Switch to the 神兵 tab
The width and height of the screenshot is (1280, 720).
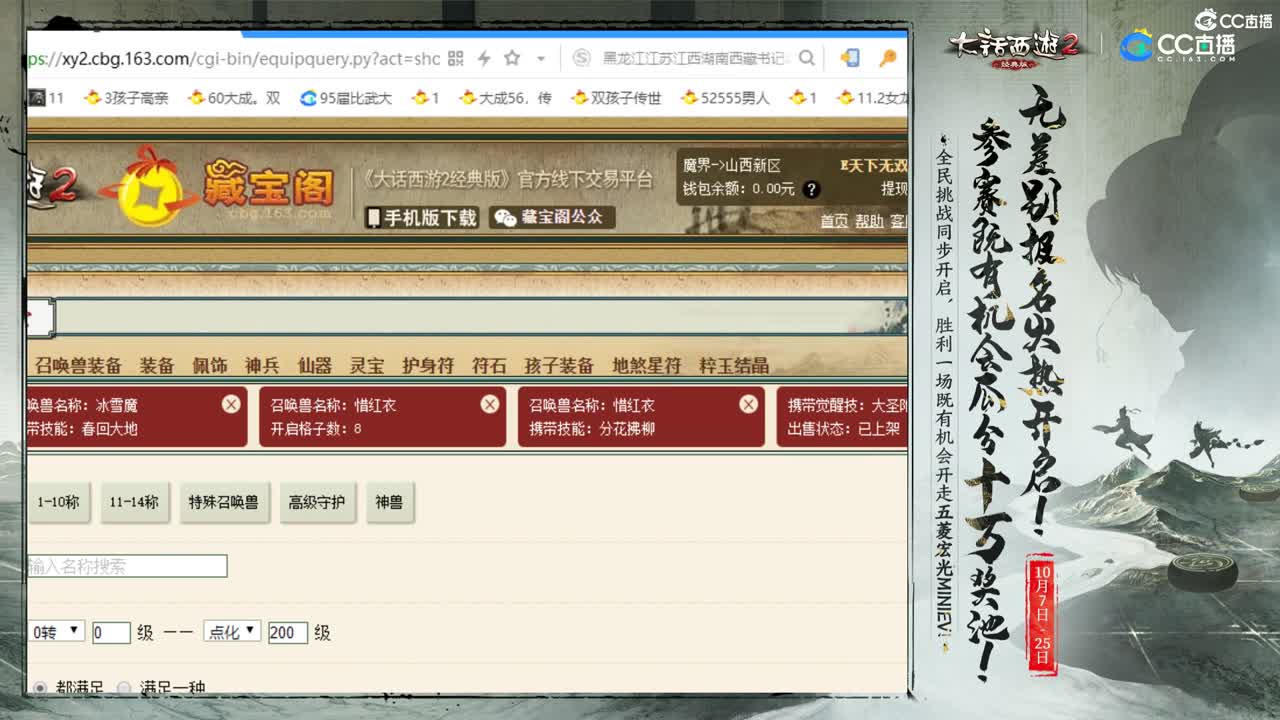pos(262,366)
